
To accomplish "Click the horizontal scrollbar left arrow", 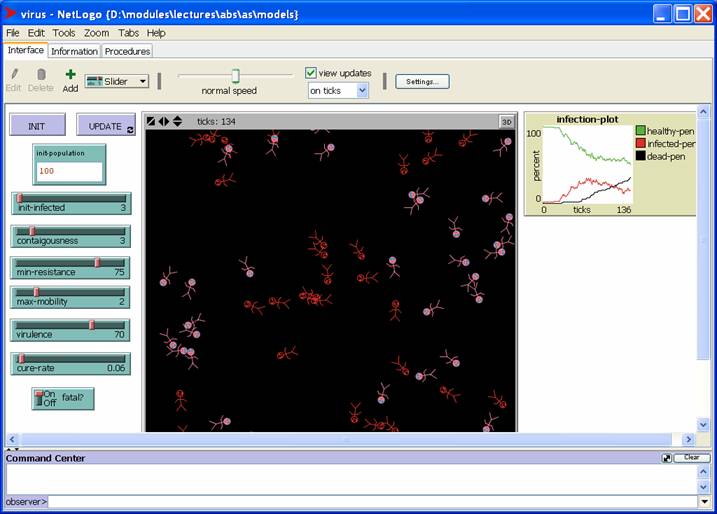I will pyautogui.click(x=12, y=439).
